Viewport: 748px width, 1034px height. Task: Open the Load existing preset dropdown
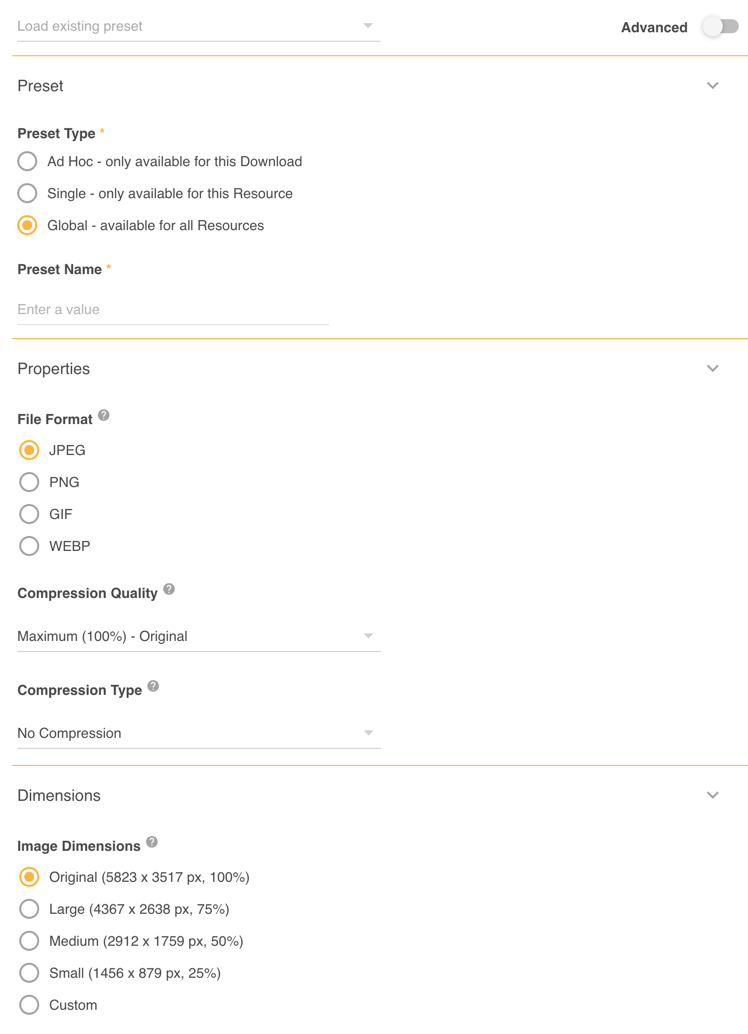198,27
